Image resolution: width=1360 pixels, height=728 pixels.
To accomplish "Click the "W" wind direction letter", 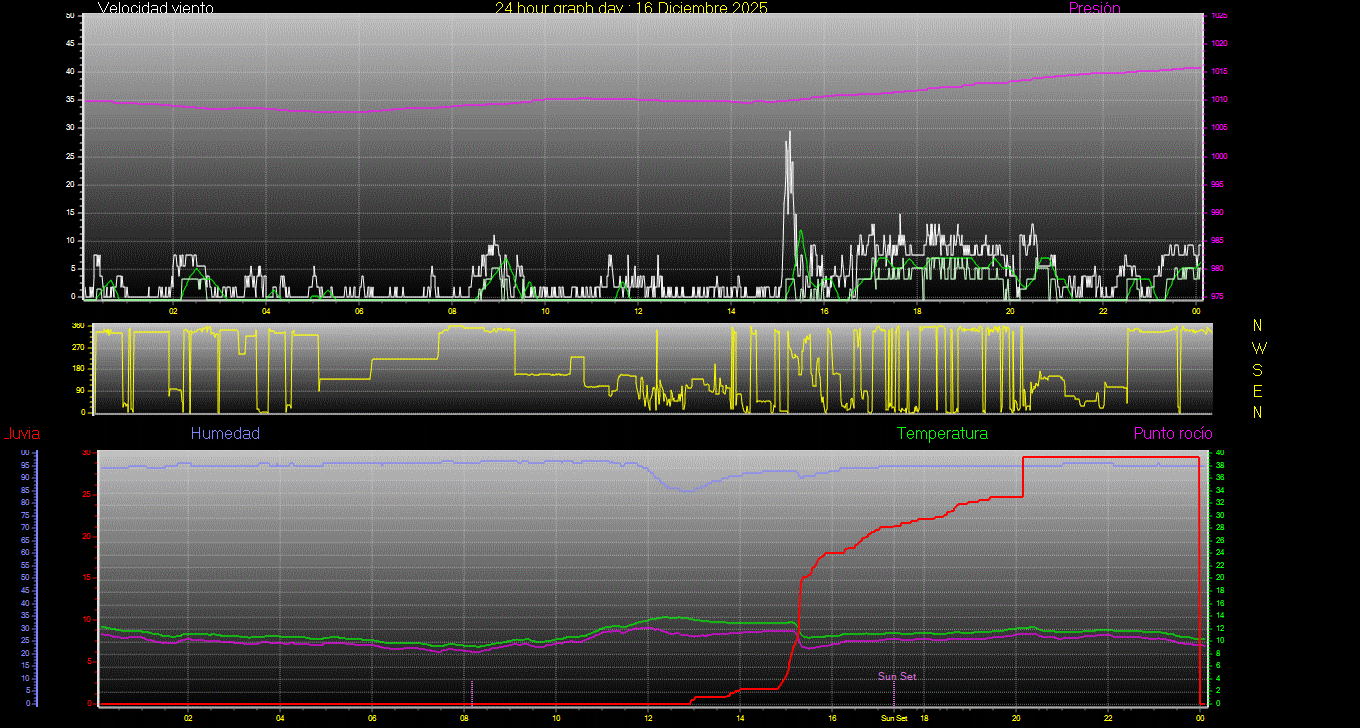I will click(x=1258, y=348).
